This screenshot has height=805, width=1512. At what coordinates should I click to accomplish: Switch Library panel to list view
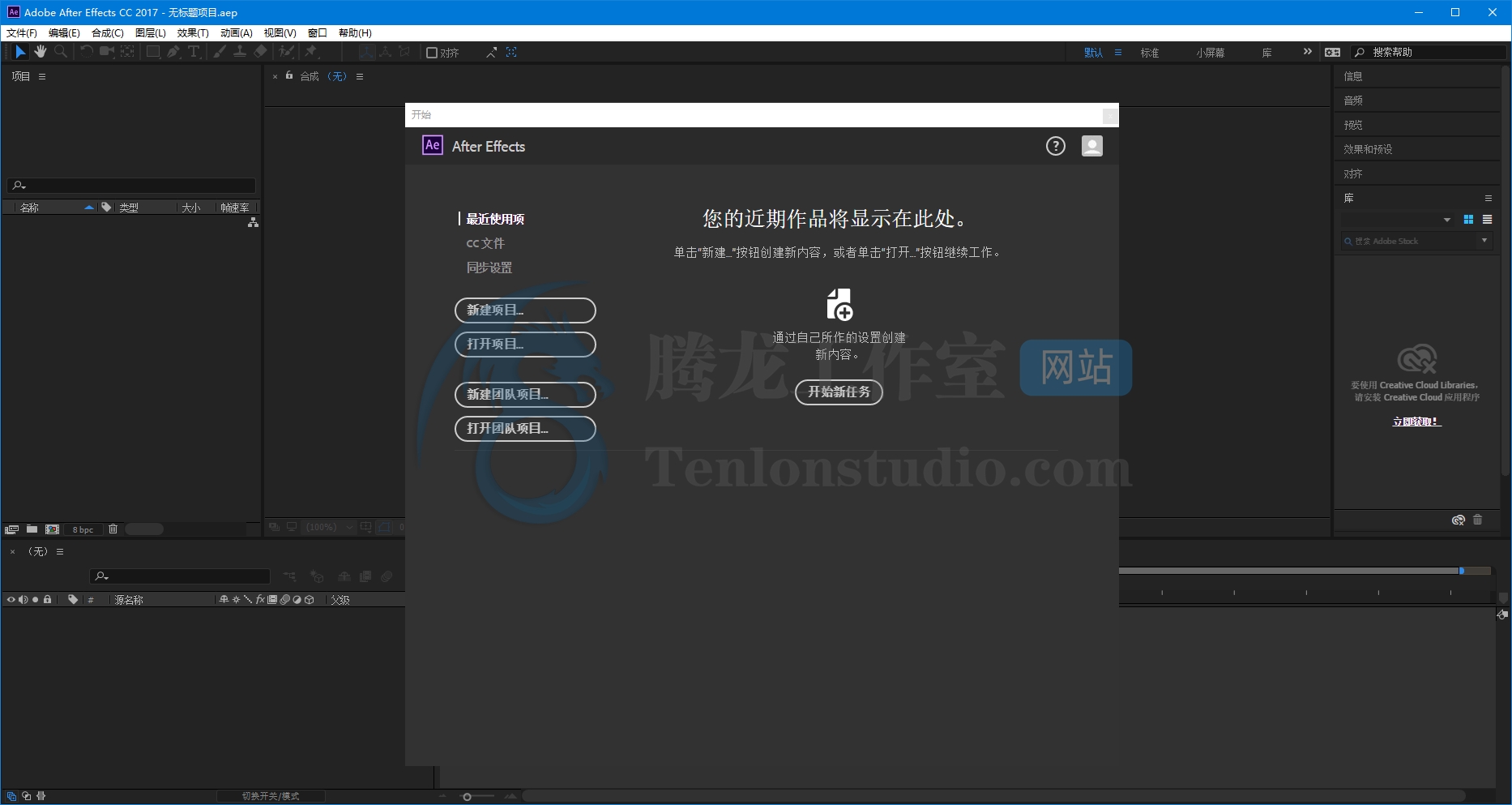(x=1488, y=220)
